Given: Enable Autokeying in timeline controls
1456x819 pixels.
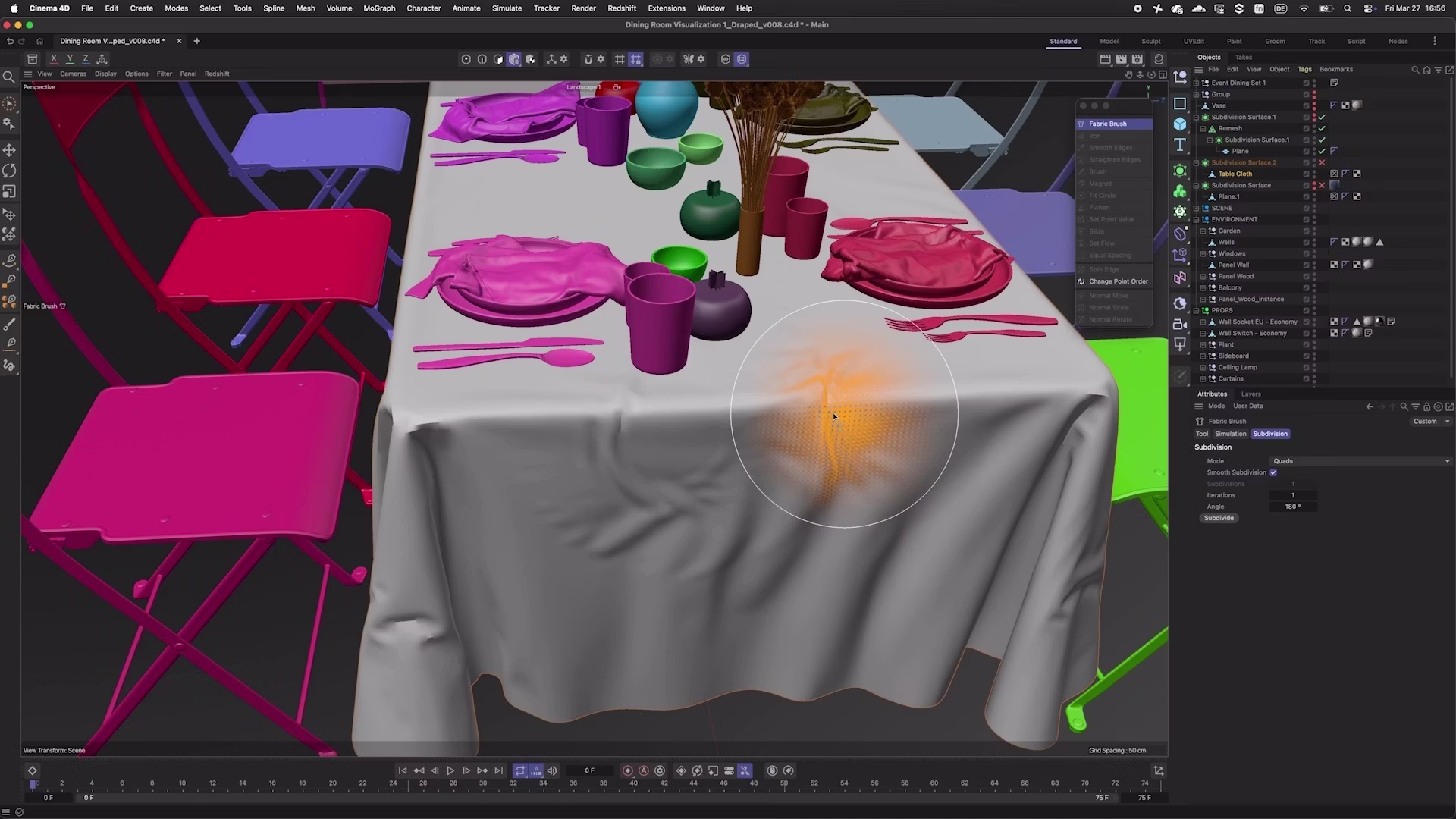Looking at the screenshot, I should click(x=644, y=770).
